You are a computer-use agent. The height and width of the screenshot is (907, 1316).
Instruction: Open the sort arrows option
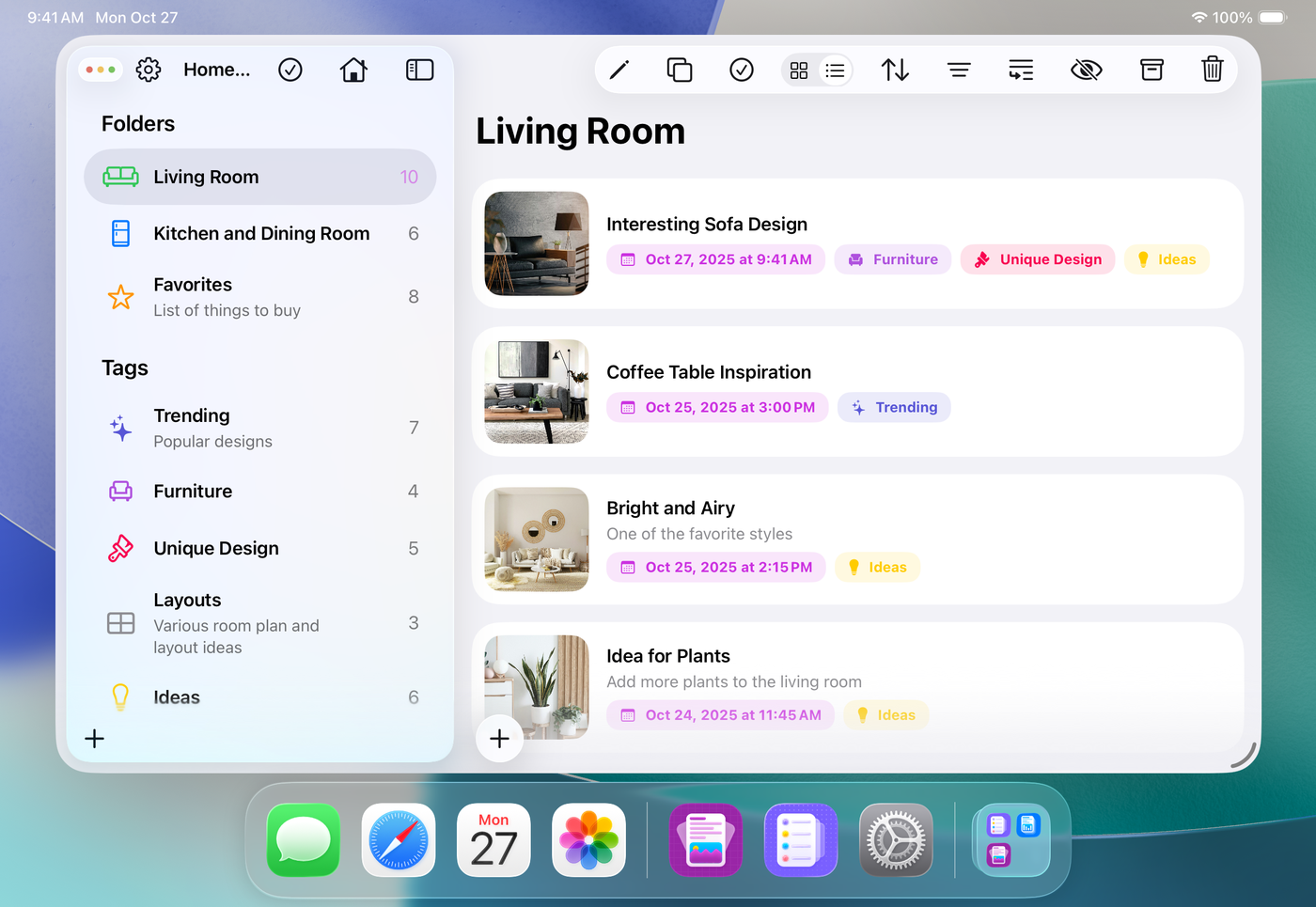[895, 70]
